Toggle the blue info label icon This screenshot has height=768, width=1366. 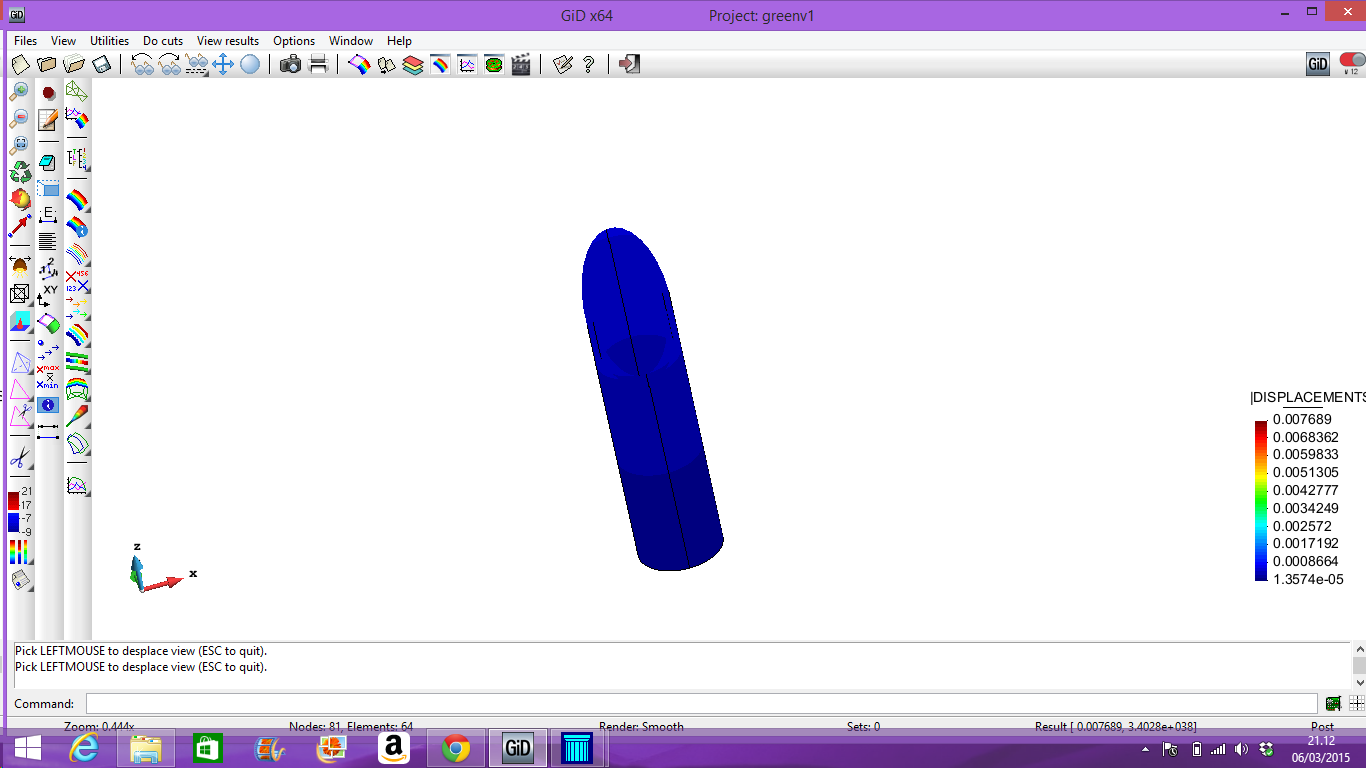click(x=47, y=405)
